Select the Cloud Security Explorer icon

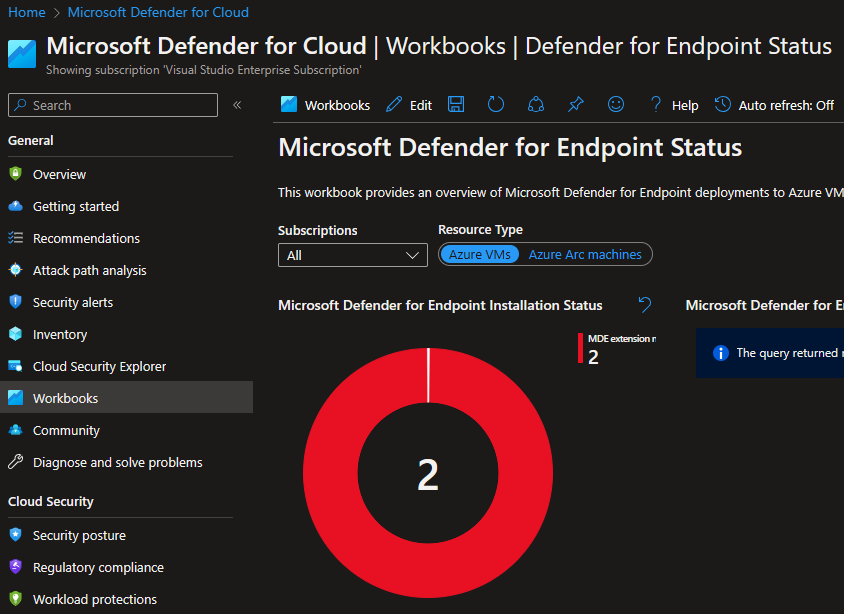click(14, 366)
